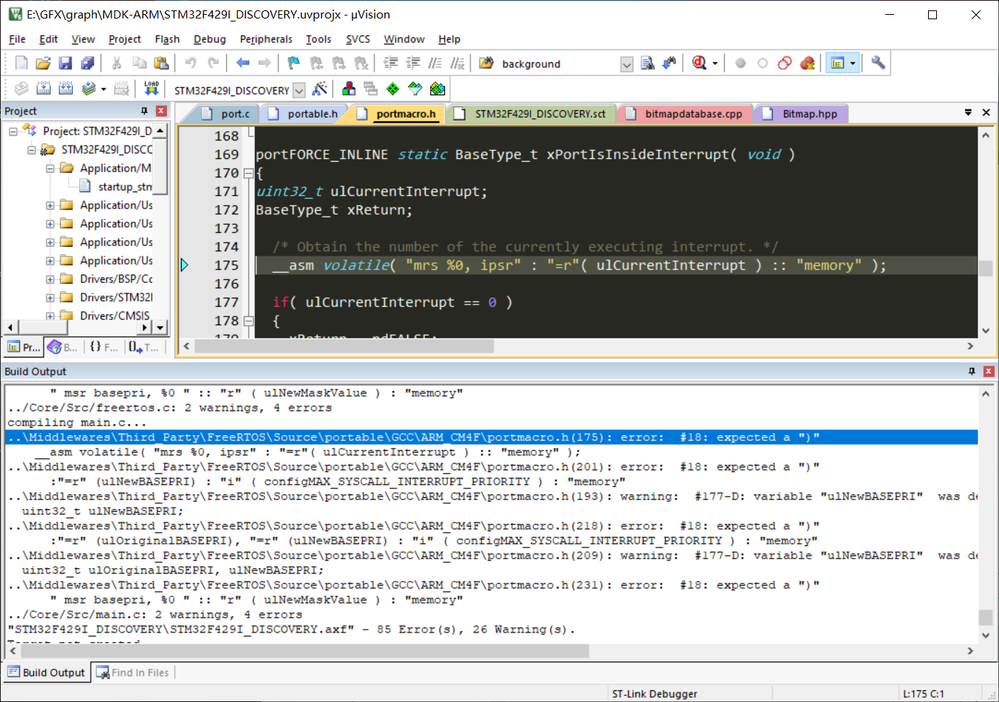The width and height of the screenshot is (999, 702).
Task: Disable all breakpoints with the overlapping red circles icon
Action: tap(785, 63)
